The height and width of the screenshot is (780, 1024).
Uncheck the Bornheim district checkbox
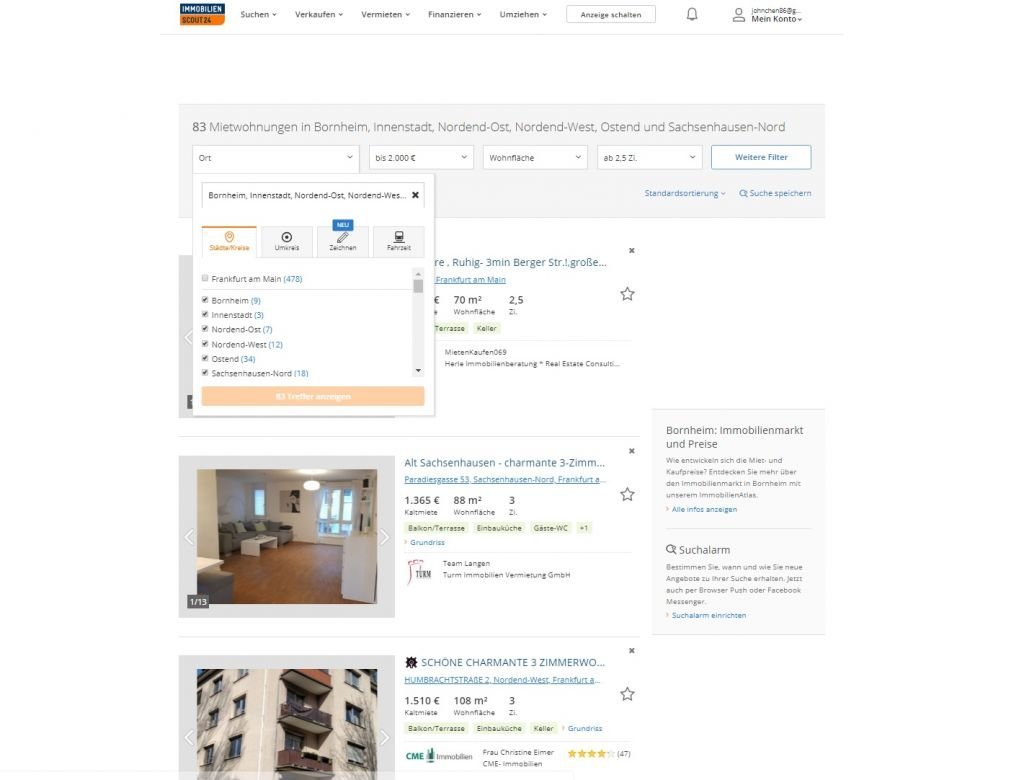[206, 300]
